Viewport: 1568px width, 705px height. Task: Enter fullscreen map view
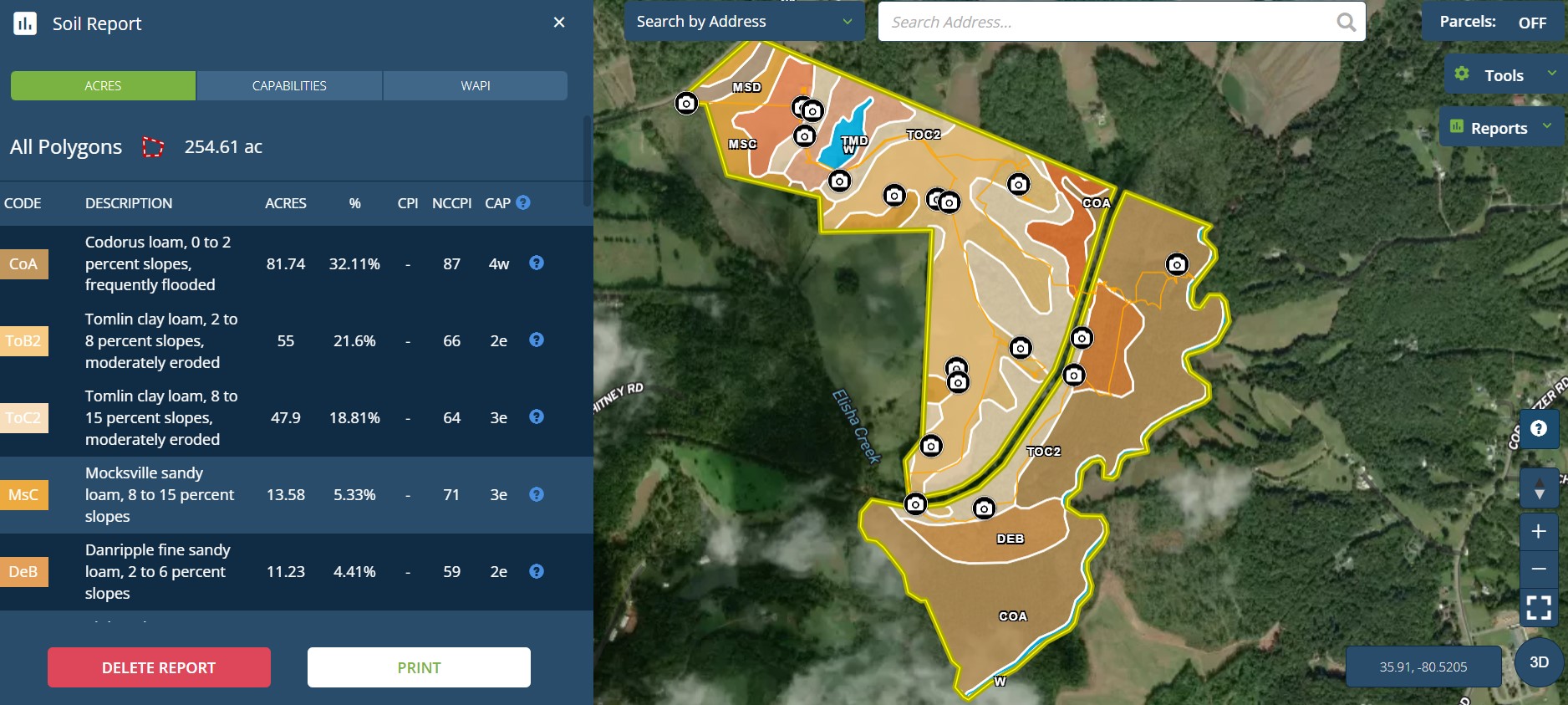pyautogui.click(x=1538, y=607)
